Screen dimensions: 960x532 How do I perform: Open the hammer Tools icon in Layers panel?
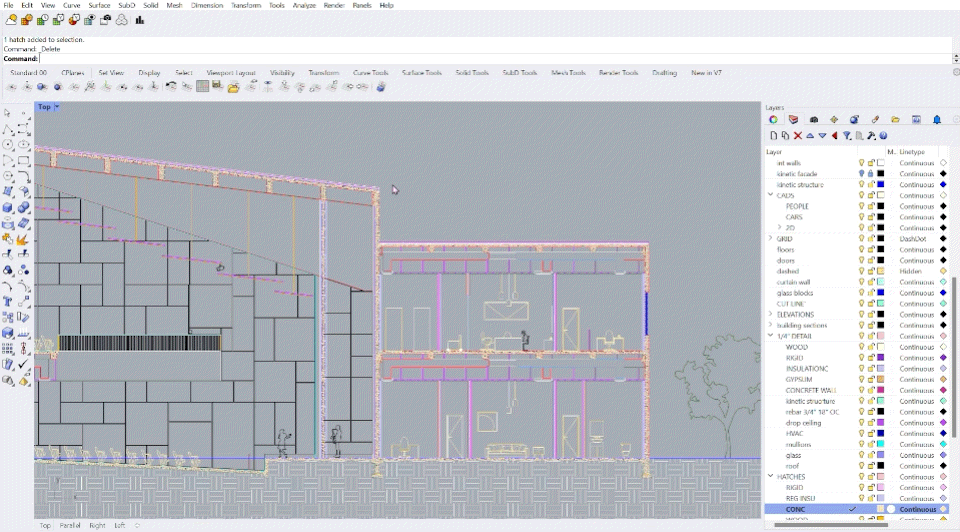871,136
